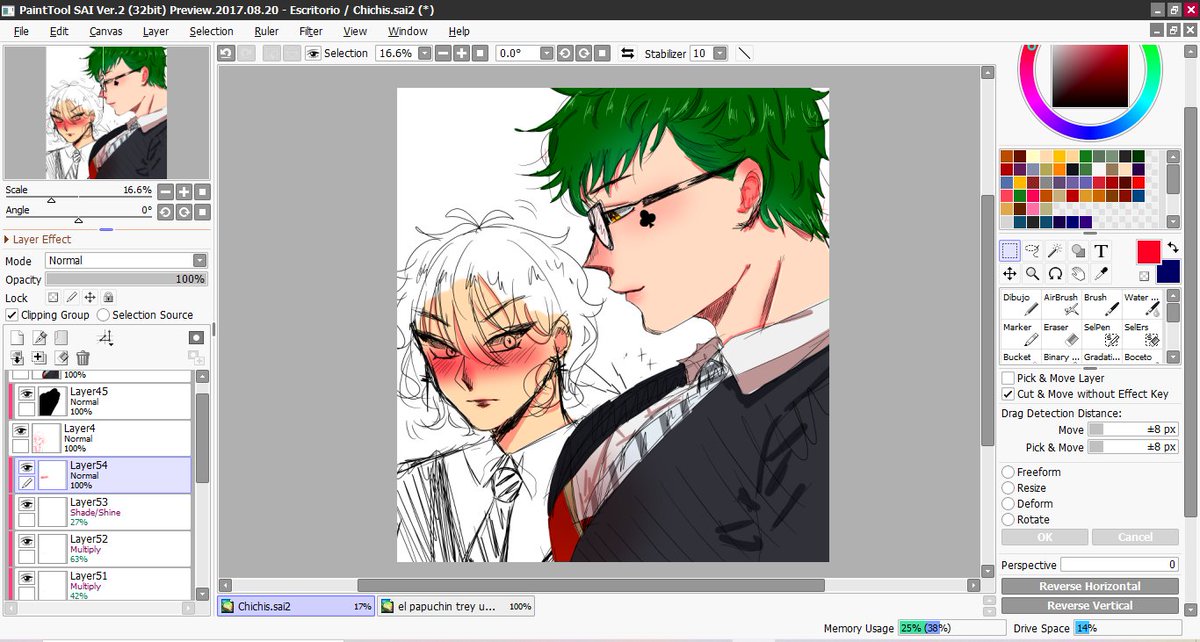
Task: Click the transform Cancel button
Action: (x=1134, y=537)
